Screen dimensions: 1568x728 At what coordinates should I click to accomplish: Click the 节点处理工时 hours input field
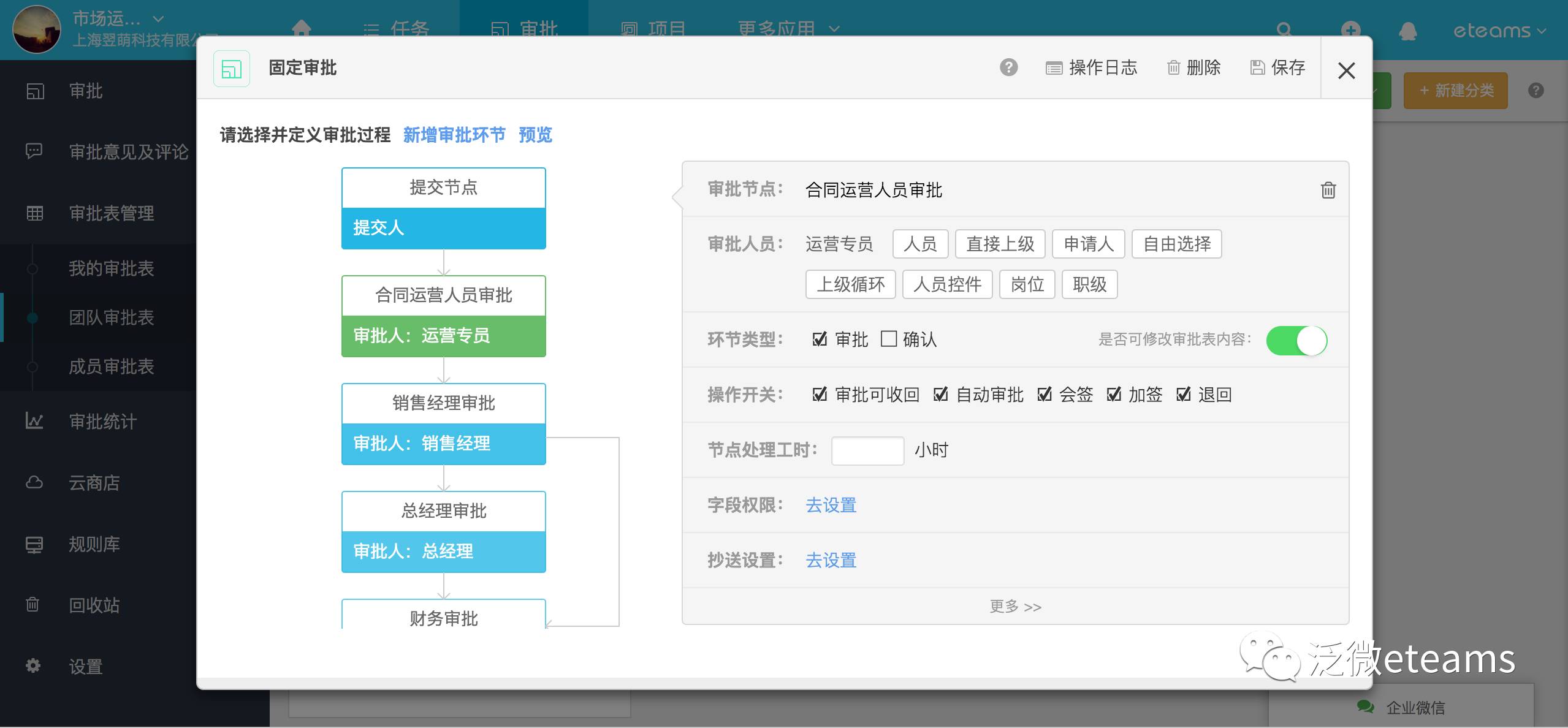pos(867,450)
